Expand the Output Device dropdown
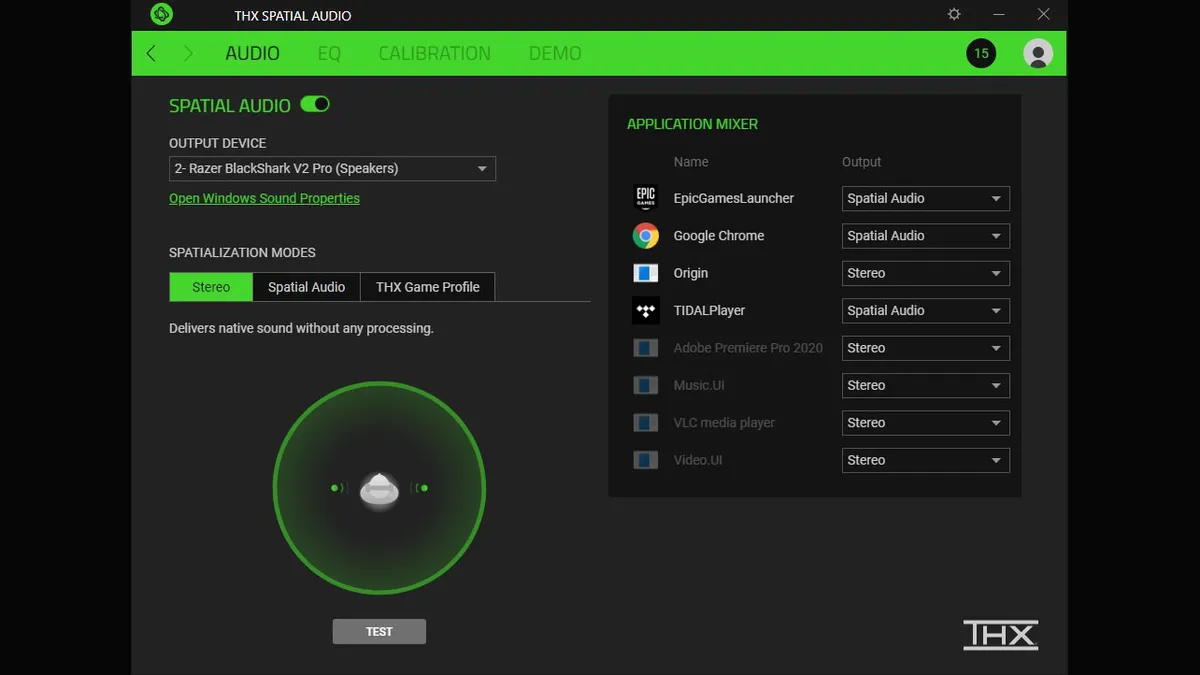Screen dimensions: 1200x675 (332, 169)
